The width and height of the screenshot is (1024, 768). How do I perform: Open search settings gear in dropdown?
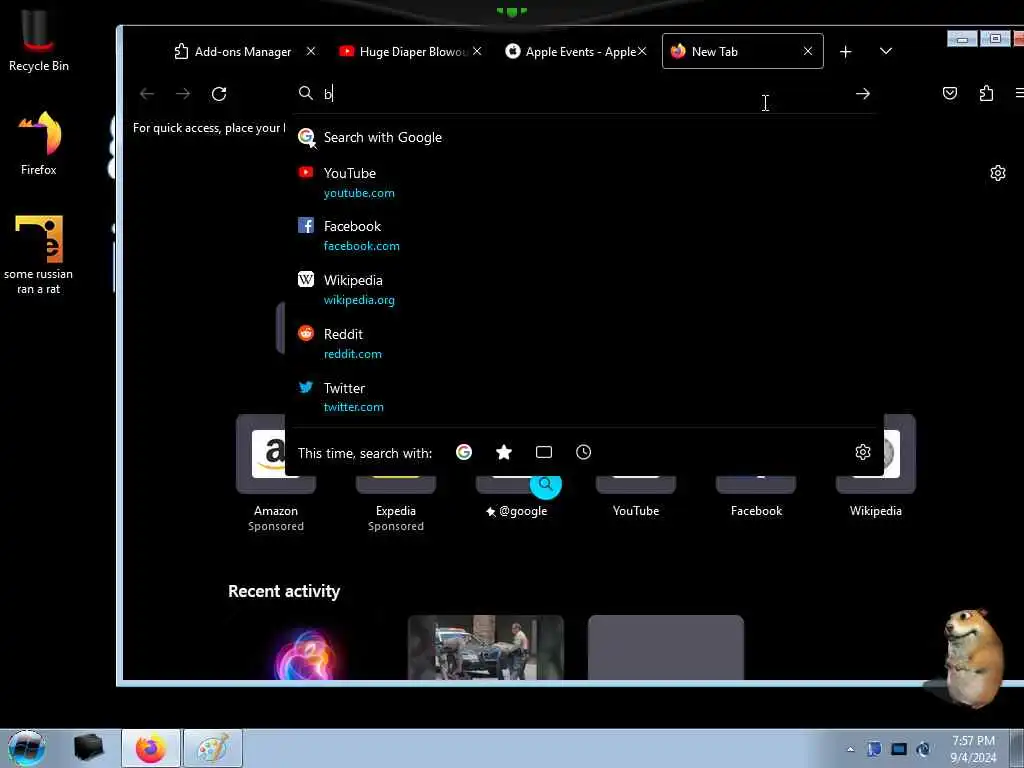tap(863, 452)
